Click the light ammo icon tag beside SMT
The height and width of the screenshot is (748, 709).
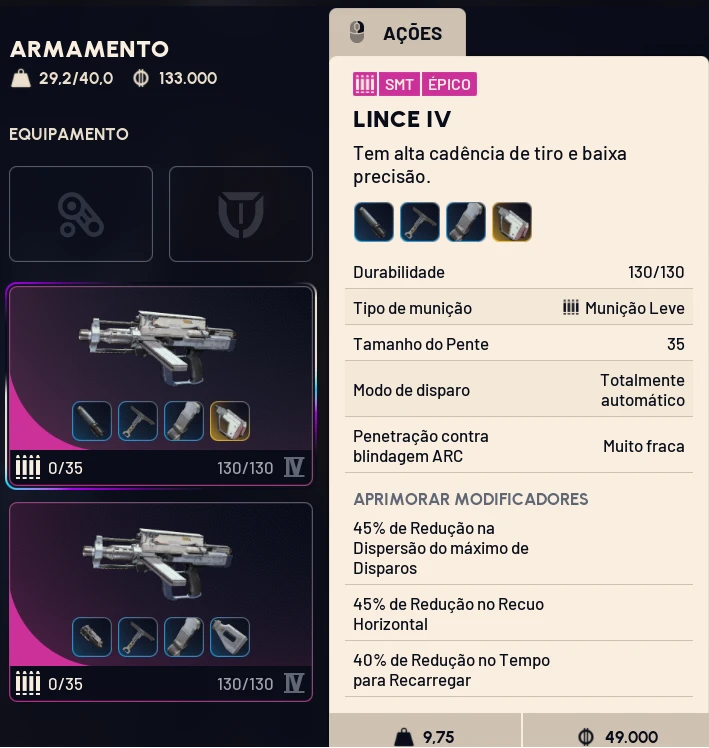365,85
